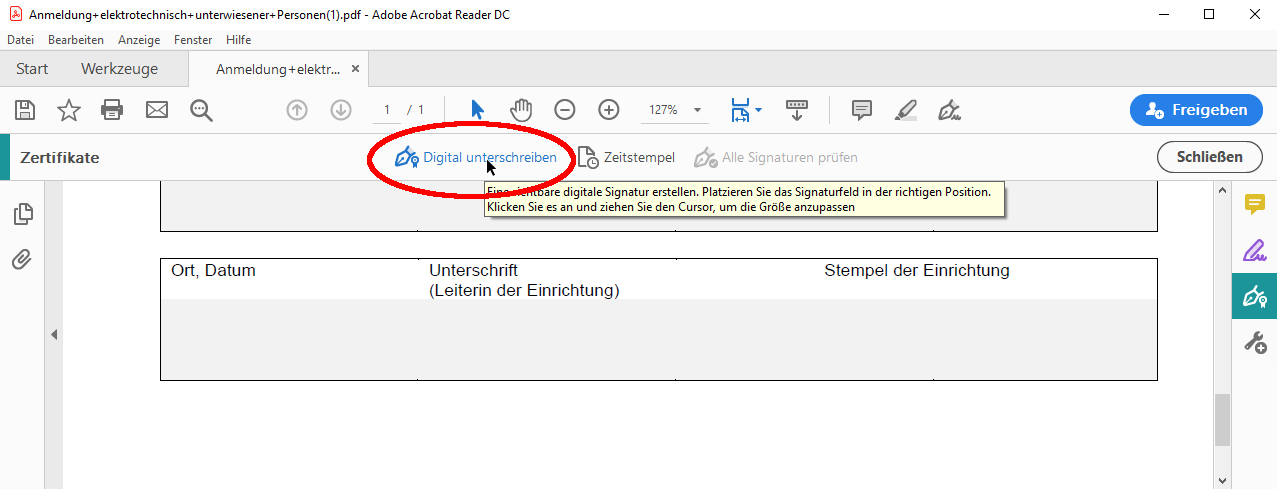
Task: Open Comment tool in right sidebar
Action: 1254,204
